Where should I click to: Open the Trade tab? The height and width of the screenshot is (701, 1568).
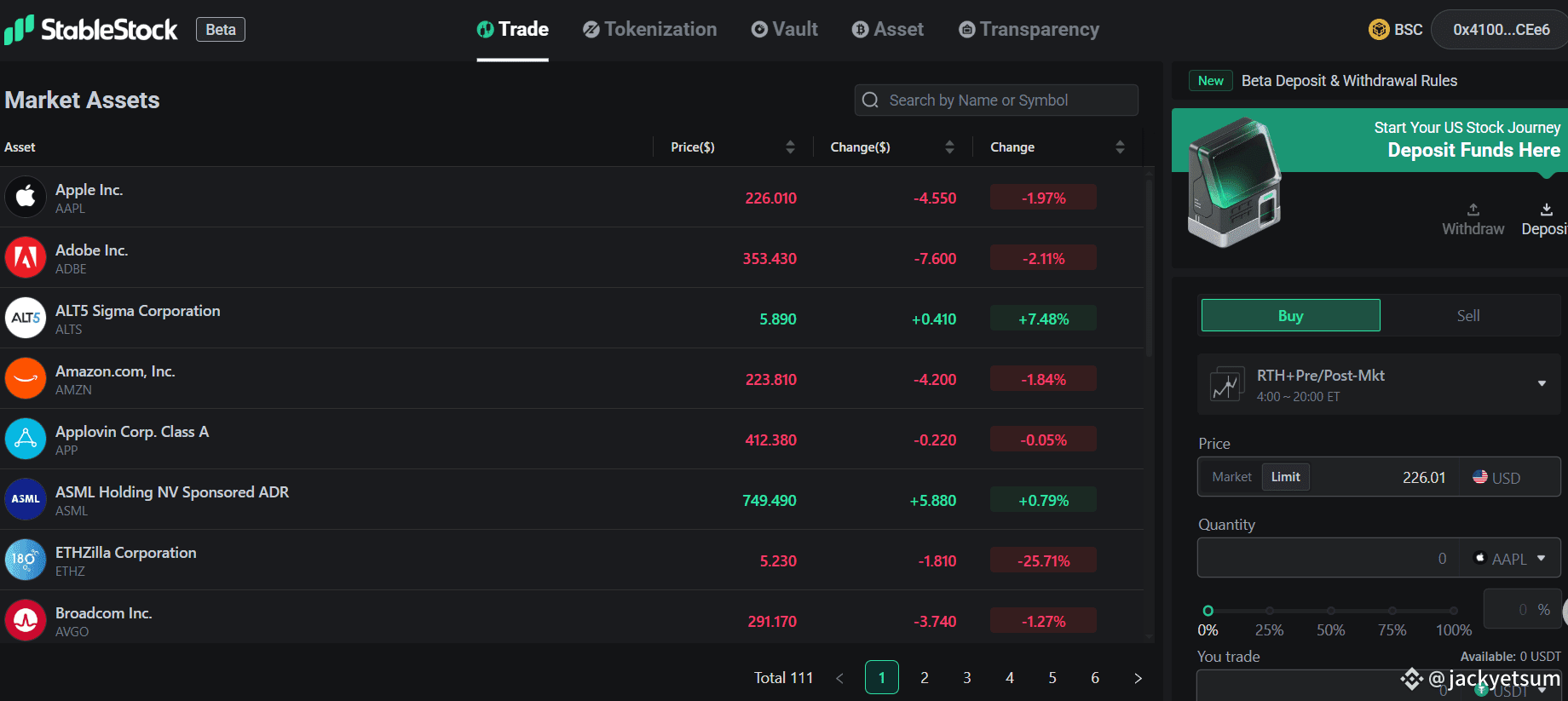(x=513, y=30)
